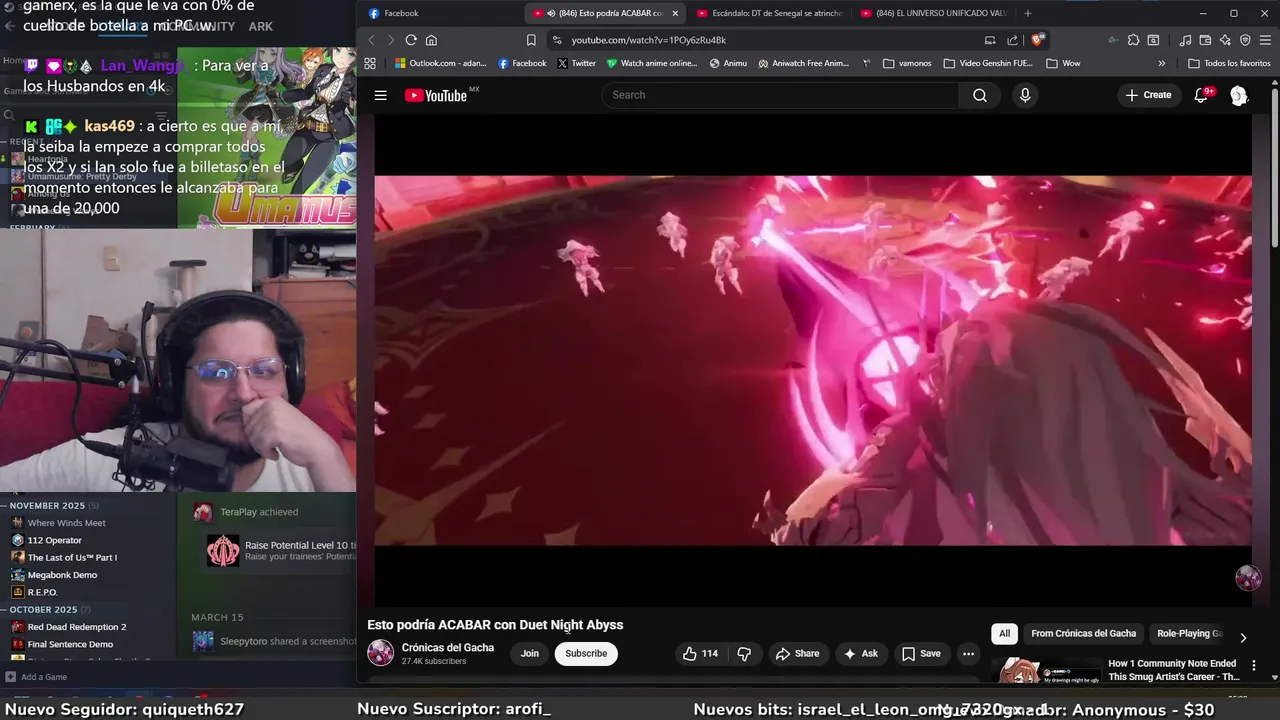Open the Video Genshin FUE bookmark folder
1280x720 pixels.
[987, 63]
